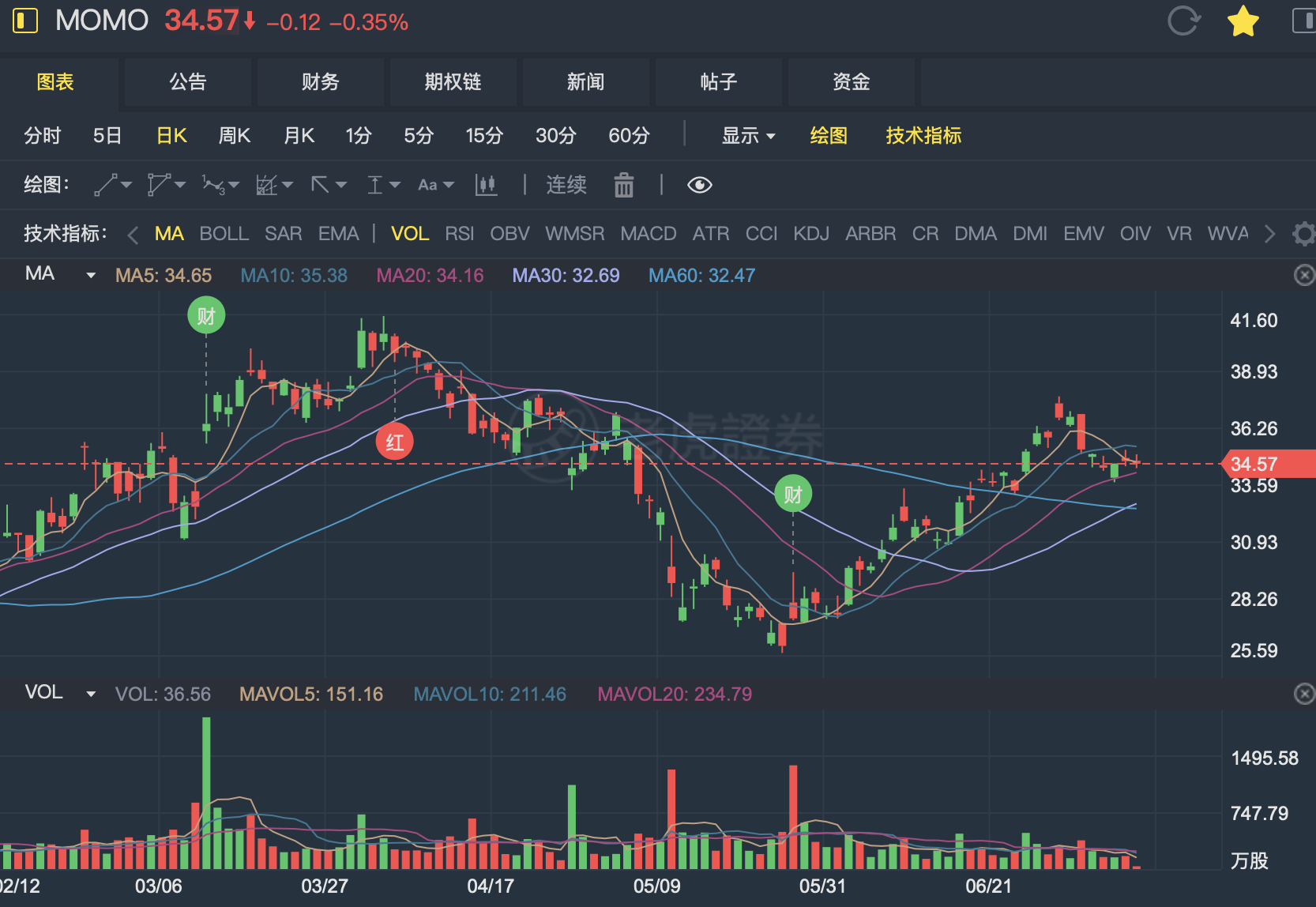Click the red 红 dividend marker
The width and height of the screenshot is (1316, 907).
tap(394, 442)
